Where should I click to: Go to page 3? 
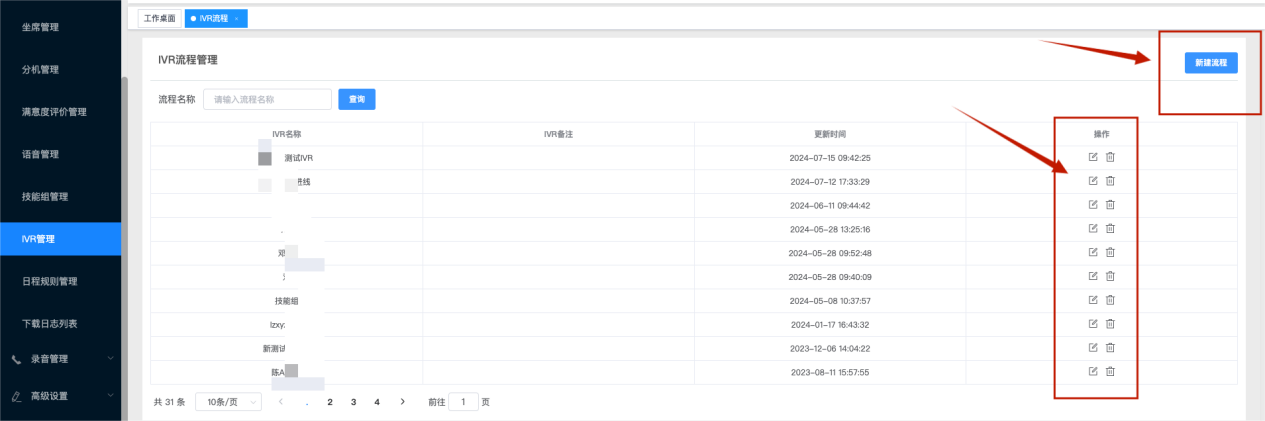(353, 401)
